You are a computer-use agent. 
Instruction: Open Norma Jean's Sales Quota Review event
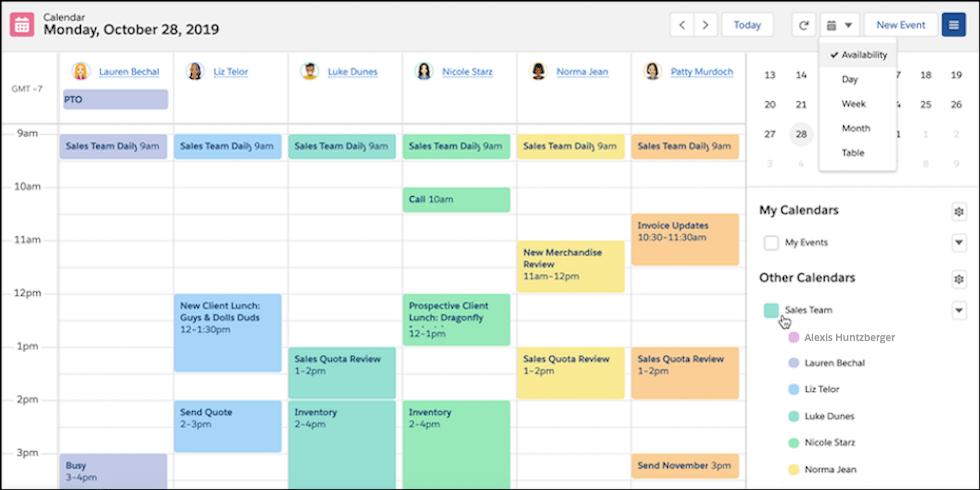click(571, 373)
